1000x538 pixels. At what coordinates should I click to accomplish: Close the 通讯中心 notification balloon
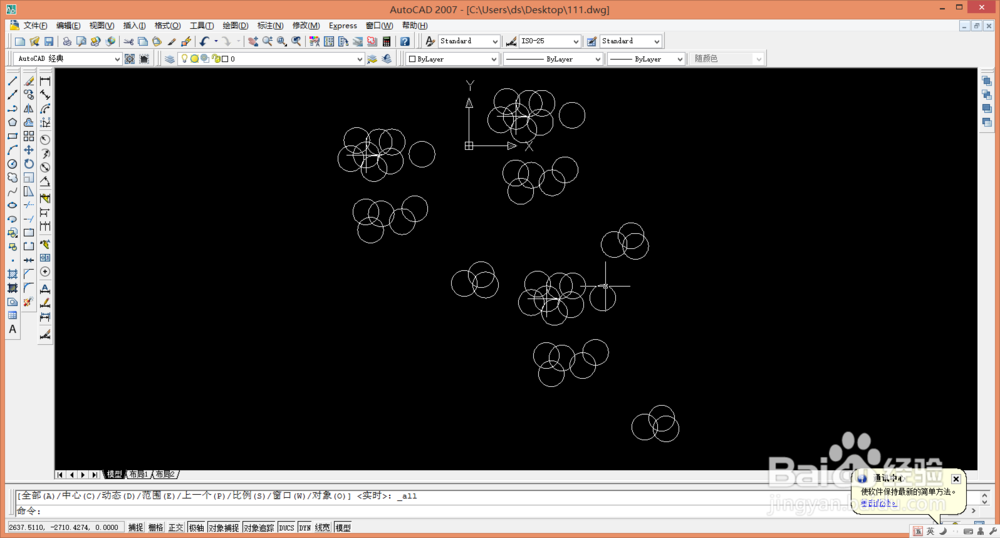956,479
